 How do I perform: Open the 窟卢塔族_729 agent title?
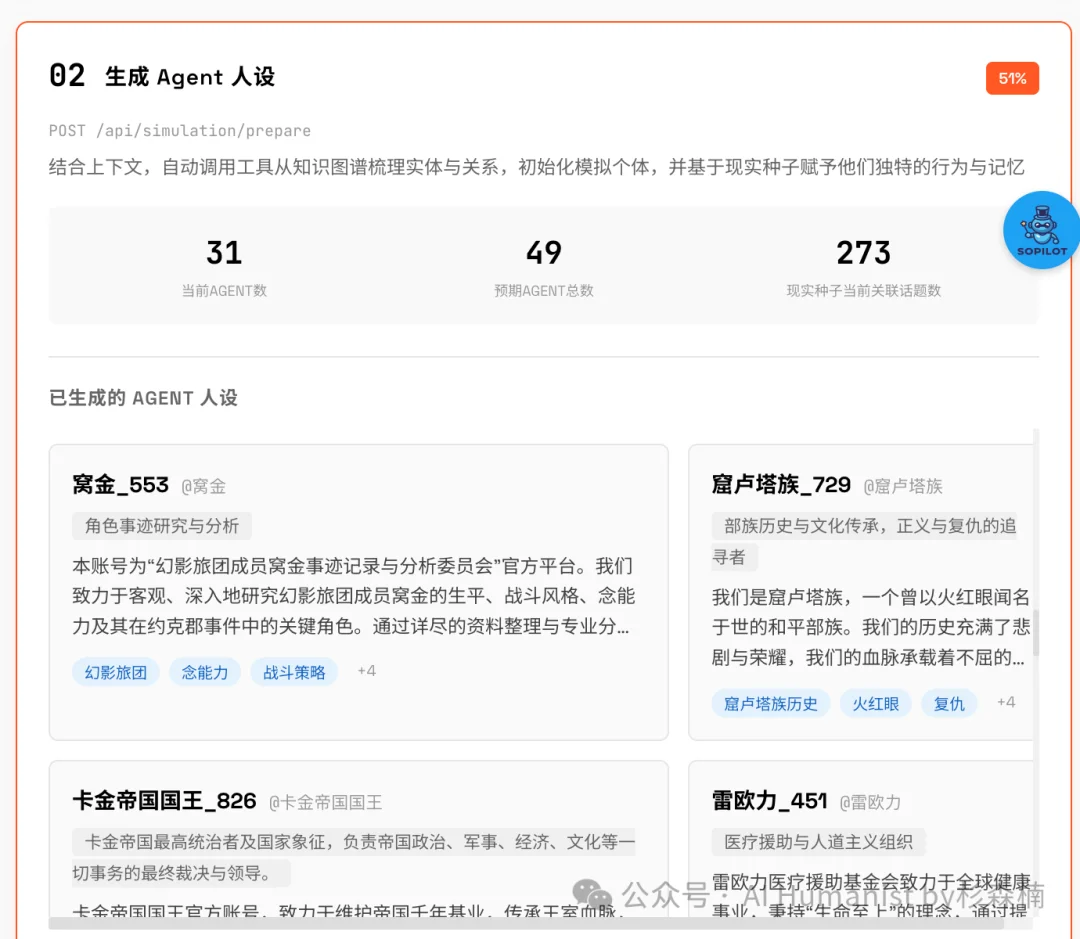pyautogui.click(x=781, y=486)
